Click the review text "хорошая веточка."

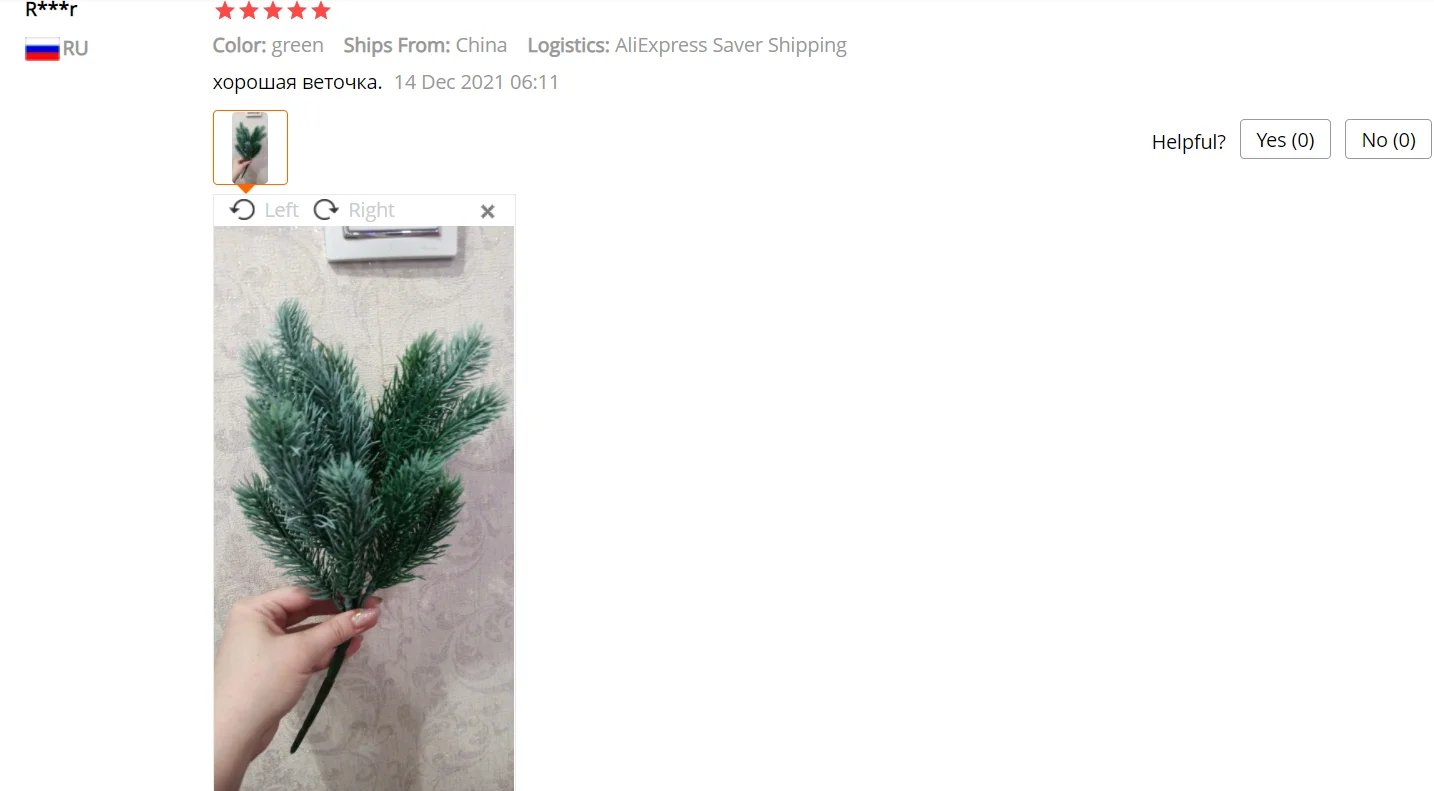tap(297, 82)
